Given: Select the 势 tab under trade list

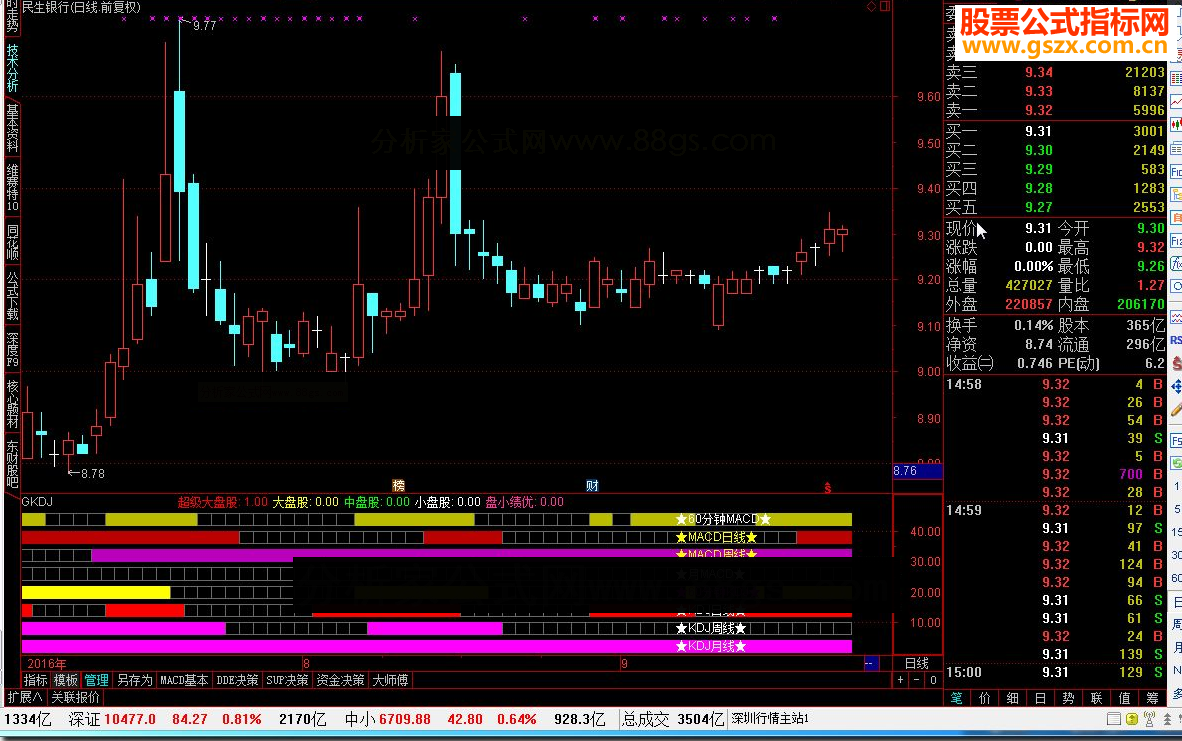Looking at the screenshot, I should (1069, 698).
